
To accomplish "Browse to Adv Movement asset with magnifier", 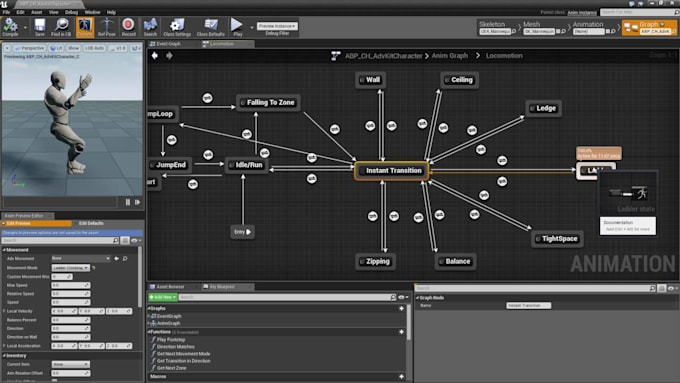I will click(x=125, y=259).
